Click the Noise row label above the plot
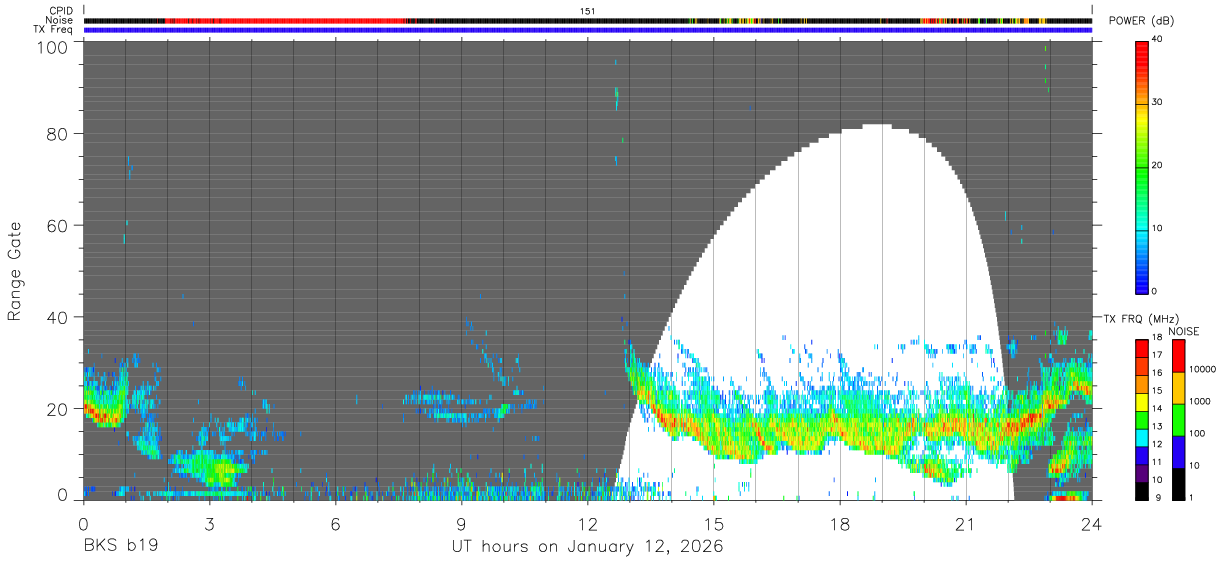The width and height of the screenshot is (1228, 567). (59, 20)
